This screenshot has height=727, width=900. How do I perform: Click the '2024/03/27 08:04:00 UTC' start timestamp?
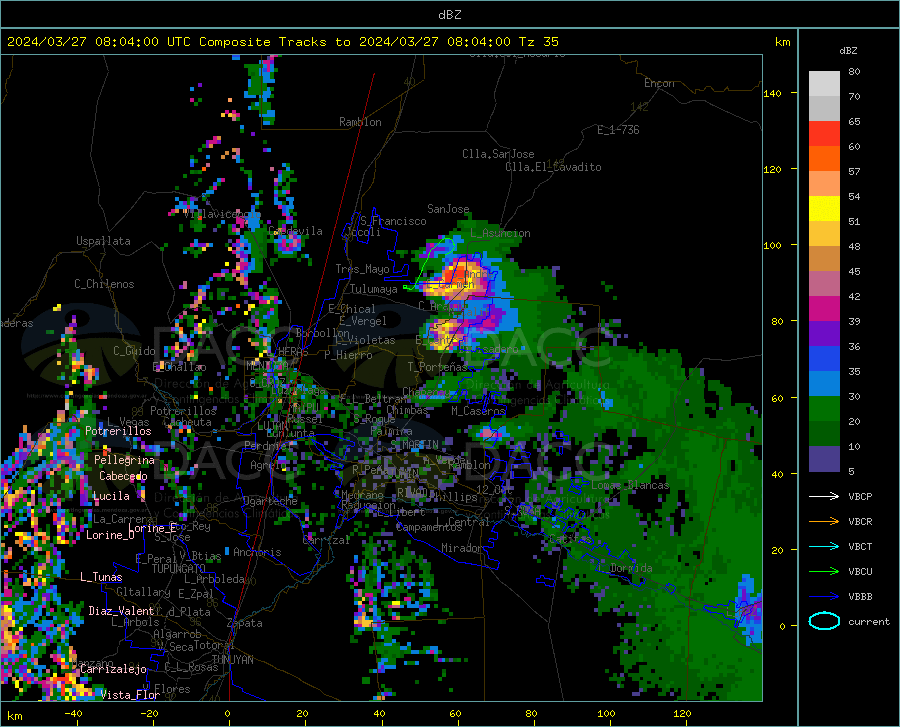point(99,42)
